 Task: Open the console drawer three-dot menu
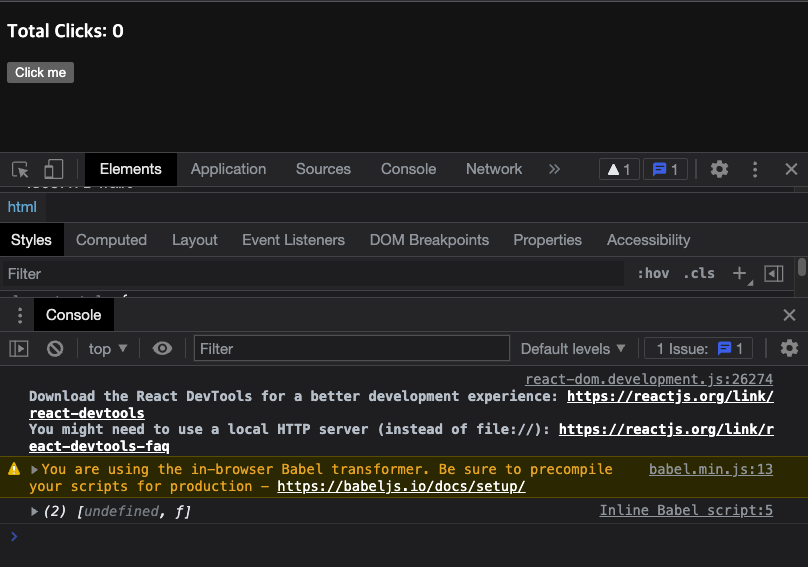20,315
